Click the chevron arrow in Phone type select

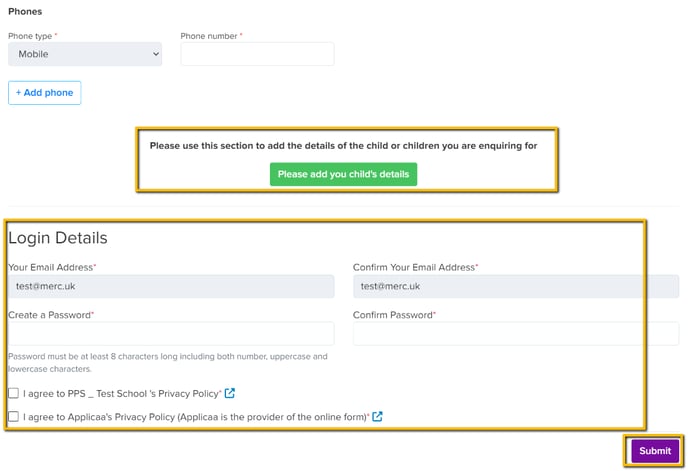pyautogui.click(x=156, y=54)
